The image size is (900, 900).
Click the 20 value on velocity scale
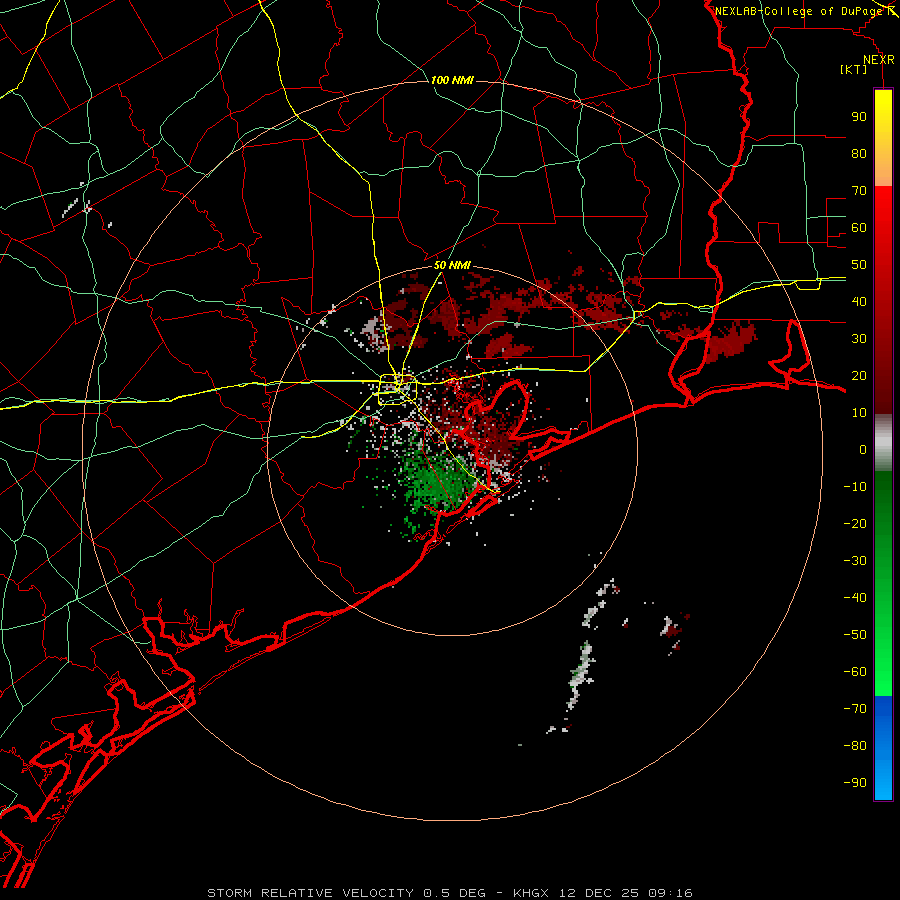859,376
